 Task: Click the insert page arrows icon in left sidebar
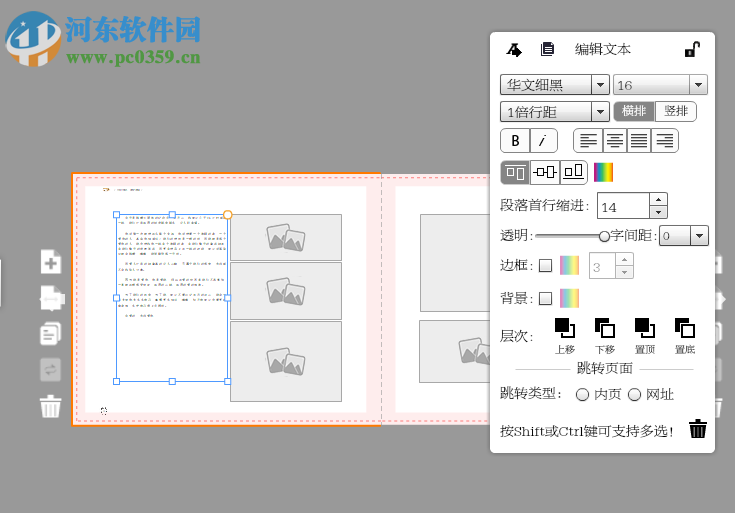tap(52, 298)
